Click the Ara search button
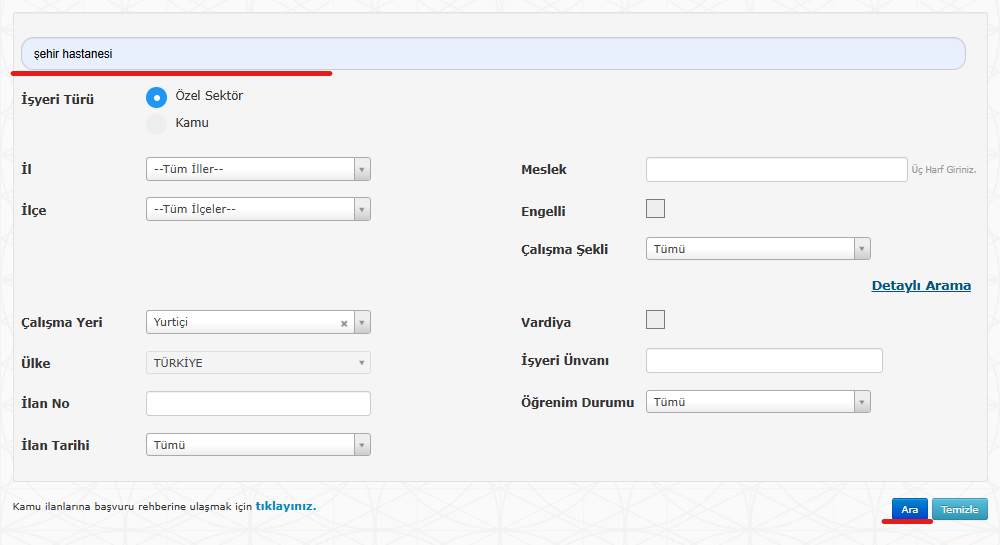Viewport: 1000px width, 545px height. pyautogui.click(x=909, y=509)
